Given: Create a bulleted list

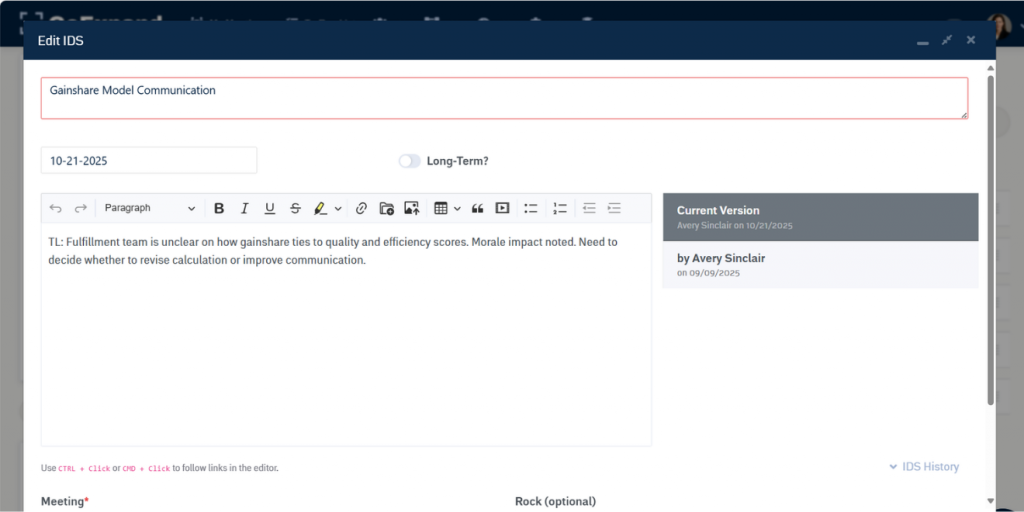Looking at the screenshot, I should 531,208.
